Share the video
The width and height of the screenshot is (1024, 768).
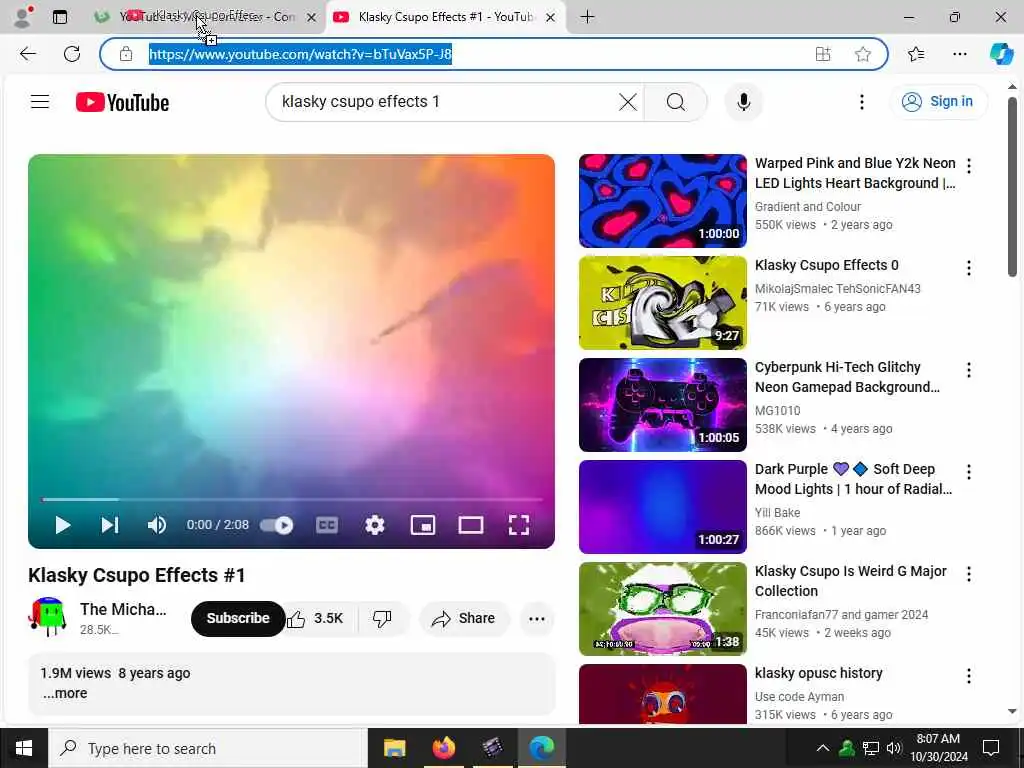(x=464, y=618)
